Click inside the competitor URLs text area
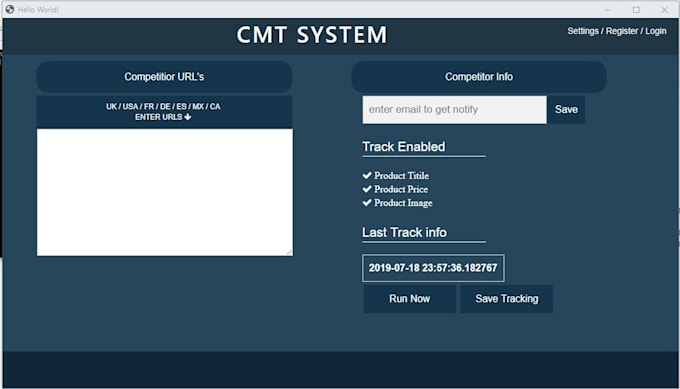The image size is (680, 389). pos(165,192)
